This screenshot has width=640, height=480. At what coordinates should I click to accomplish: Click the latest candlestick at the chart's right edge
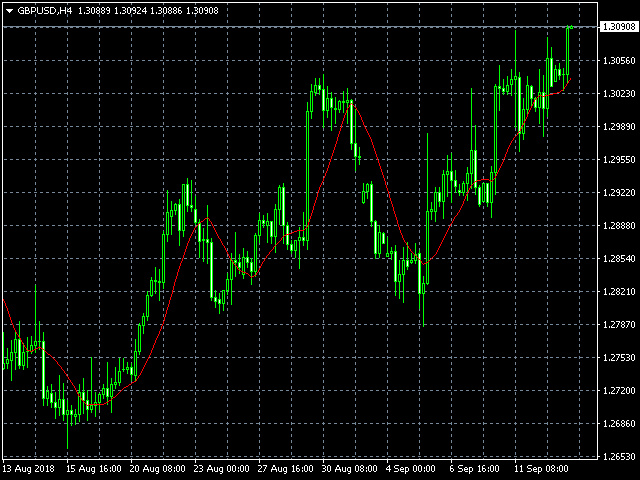[571, 27]
